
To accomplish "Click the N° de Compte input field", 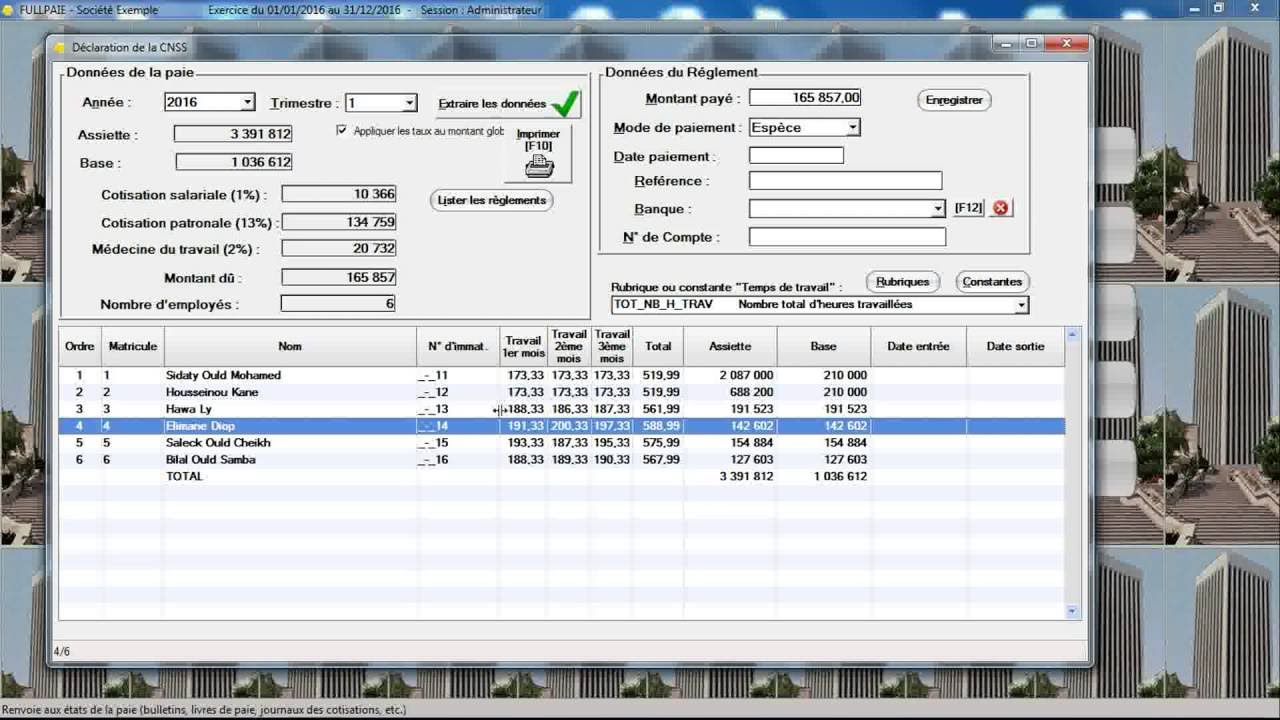I will coord(847,237).
